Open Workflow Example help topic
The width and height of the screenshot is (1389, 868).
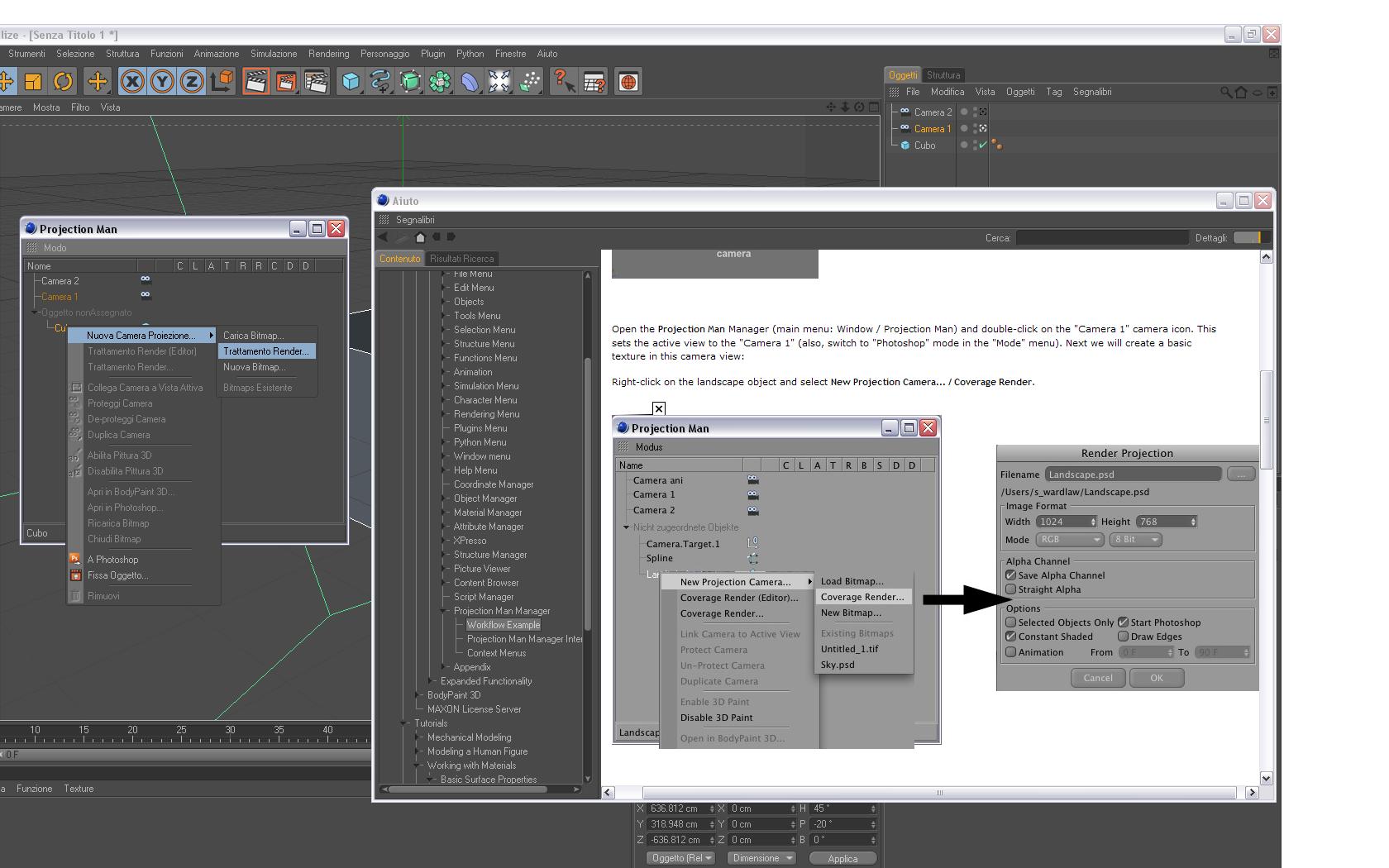point(503,625)
